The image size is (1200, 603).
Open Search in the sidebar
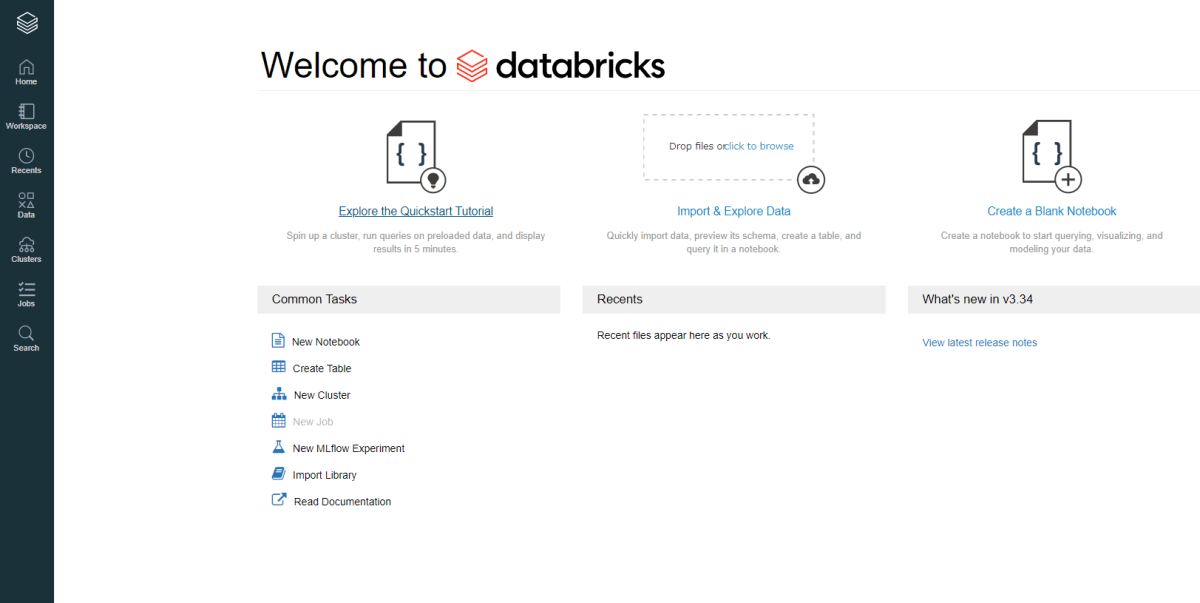[26, 338]
